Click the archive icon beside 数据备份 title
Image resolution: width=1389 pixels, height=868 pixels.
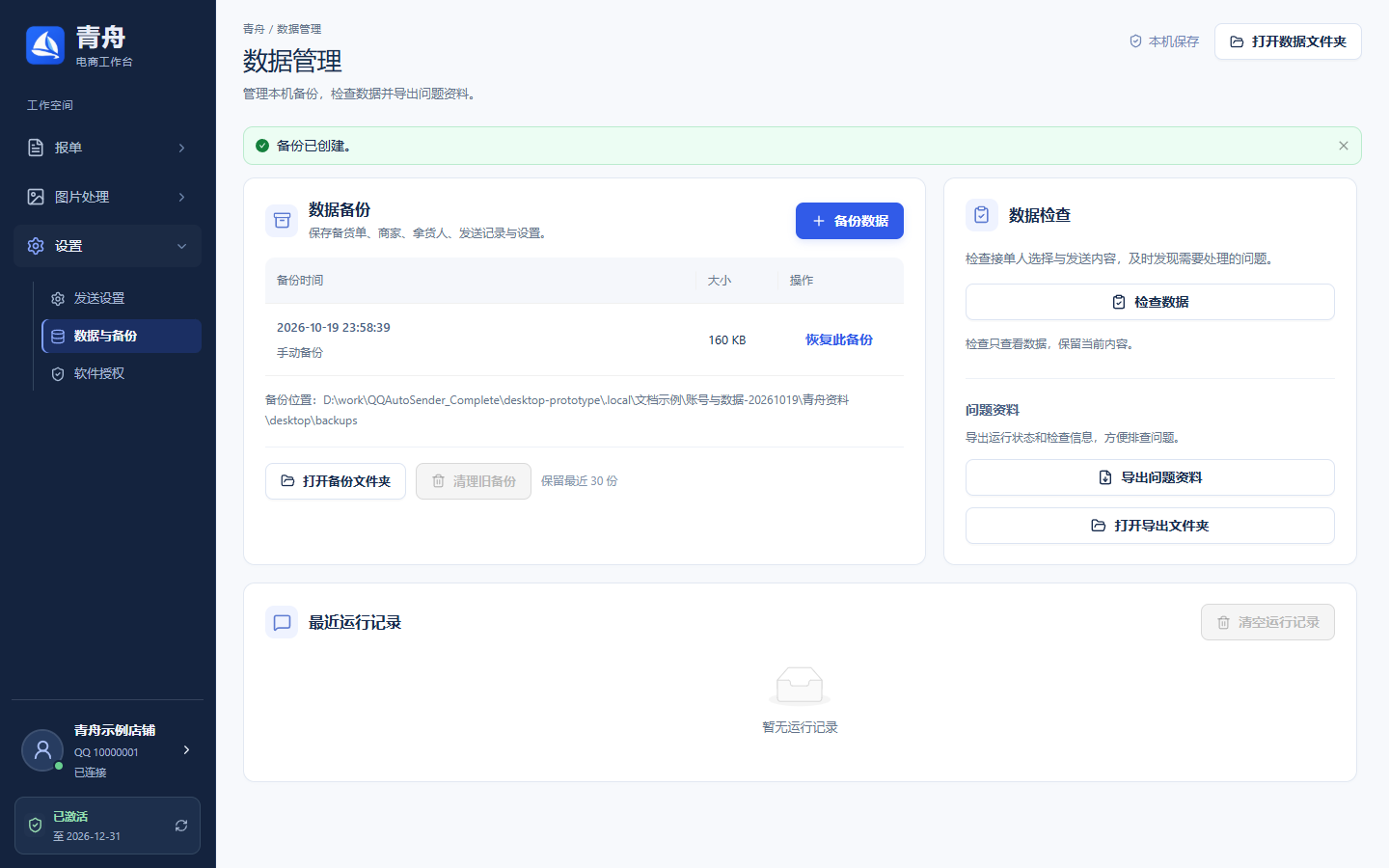tap(282, 221)
